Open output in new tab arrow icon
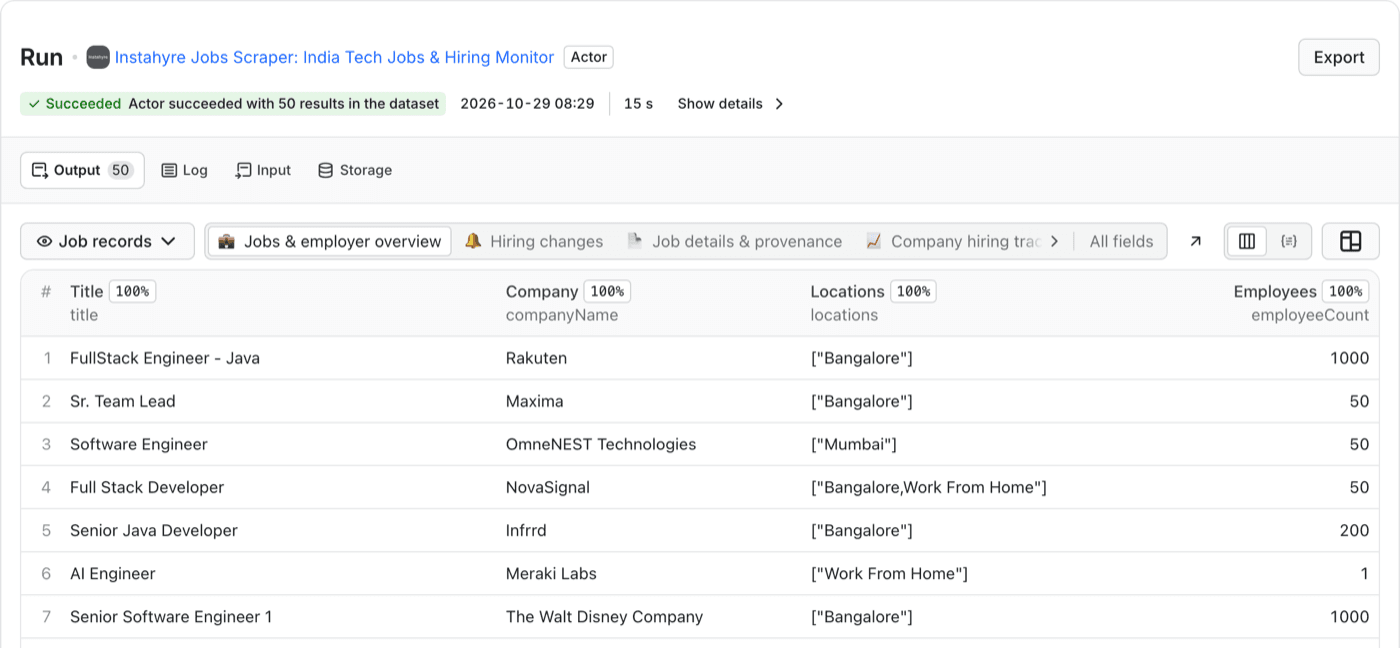 [x=1195, y=241]
